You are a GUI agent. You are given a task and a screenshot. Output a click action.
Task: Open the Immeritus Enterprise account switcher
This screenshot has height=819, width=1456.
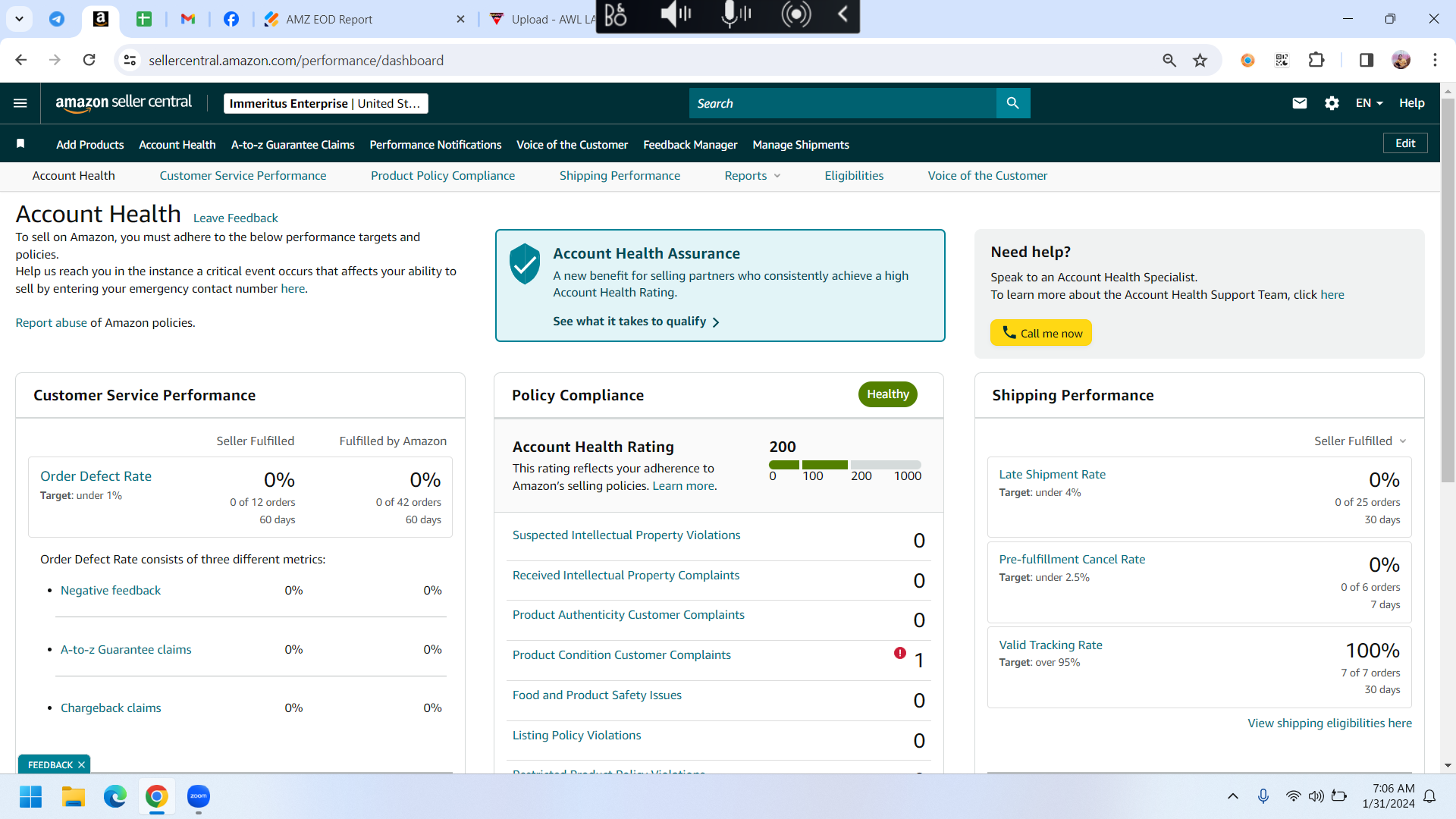click(326, 103)
